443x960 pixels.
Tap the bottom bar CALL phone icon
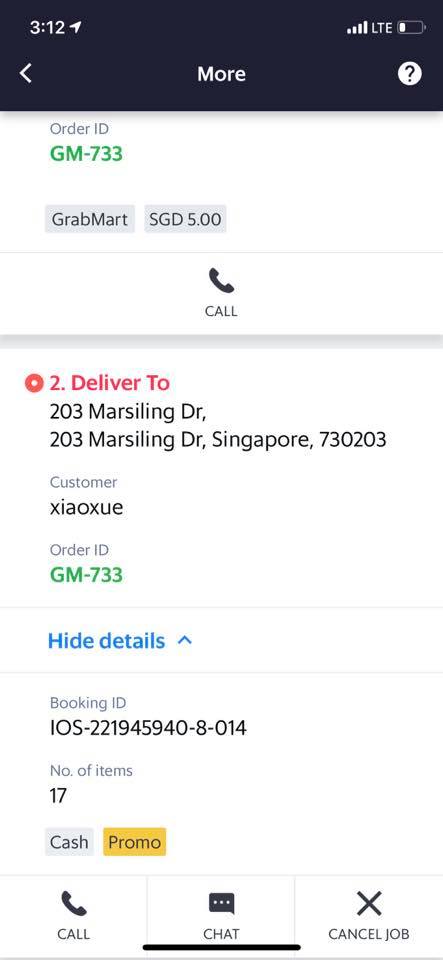coord(73,904)
